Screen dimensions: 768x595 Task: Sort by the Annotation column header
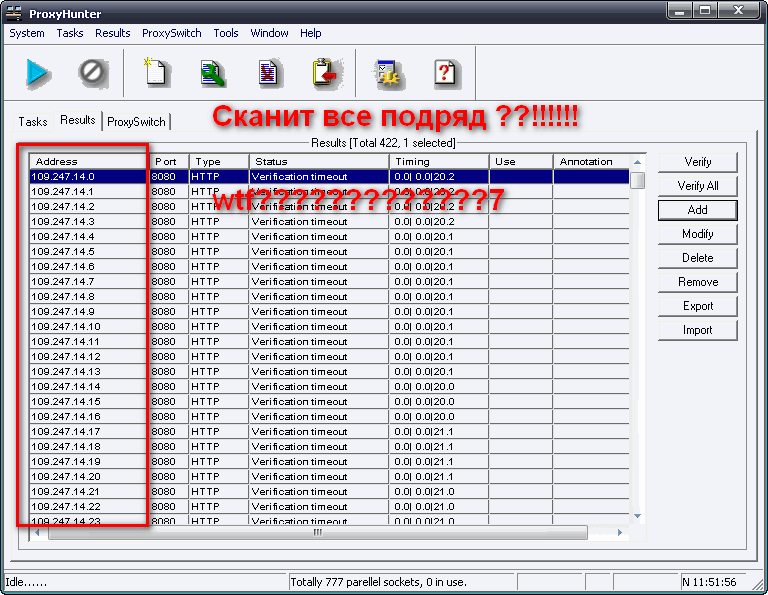pos(591,162)
